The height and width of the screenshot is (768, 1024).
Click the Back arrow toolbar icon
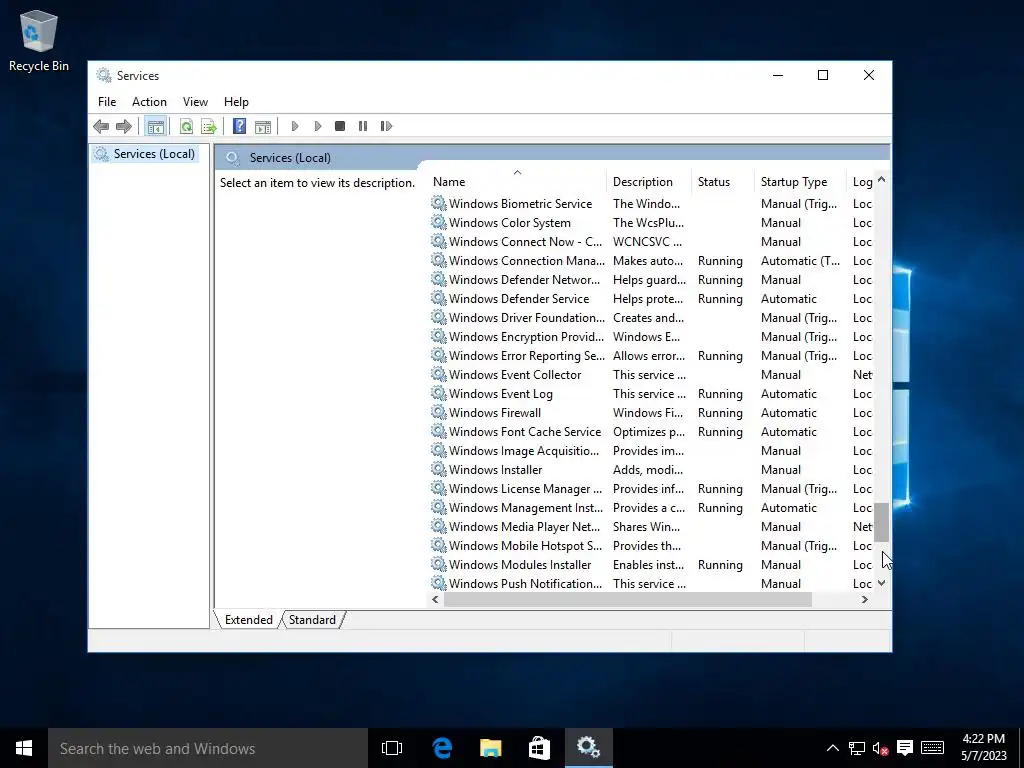coord(101,126)
